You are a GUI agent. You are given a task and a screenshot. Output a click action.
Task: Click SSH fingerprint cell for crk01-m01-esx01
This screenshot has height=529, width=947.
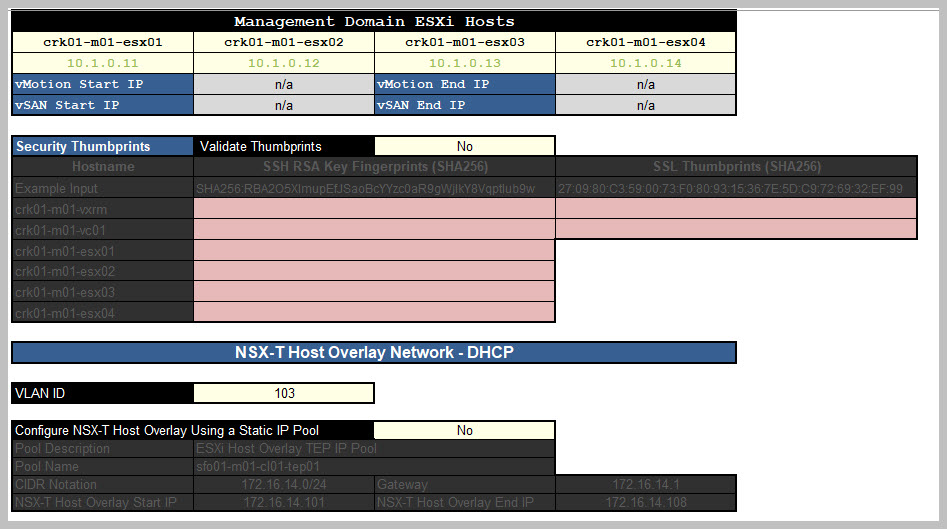374,251
